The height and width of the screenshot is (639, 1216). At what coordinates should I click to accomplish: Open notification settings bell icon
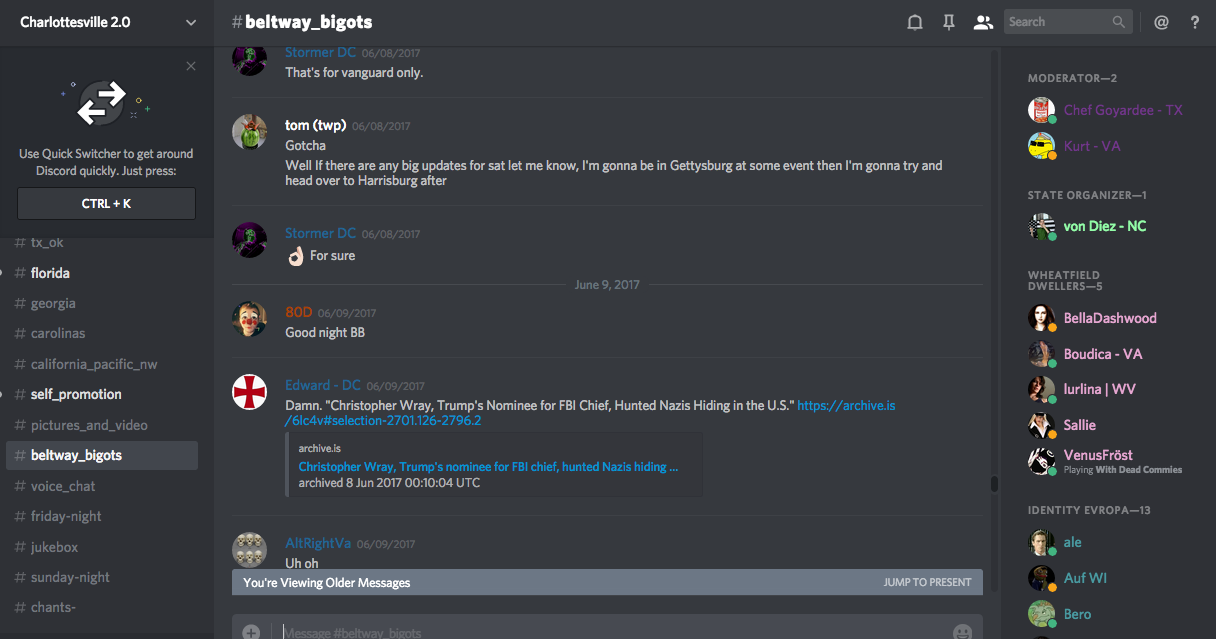914,22
